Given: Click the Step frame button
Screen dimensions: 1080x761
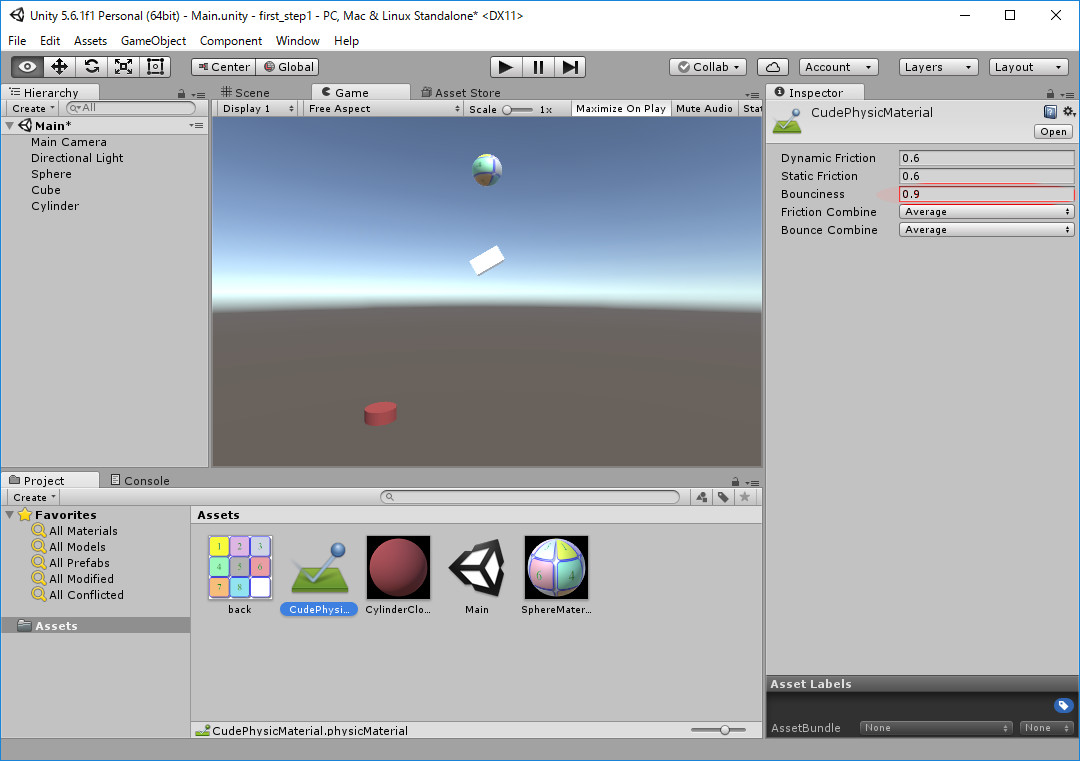Looking at the screenshot, I should coord(570,67).
